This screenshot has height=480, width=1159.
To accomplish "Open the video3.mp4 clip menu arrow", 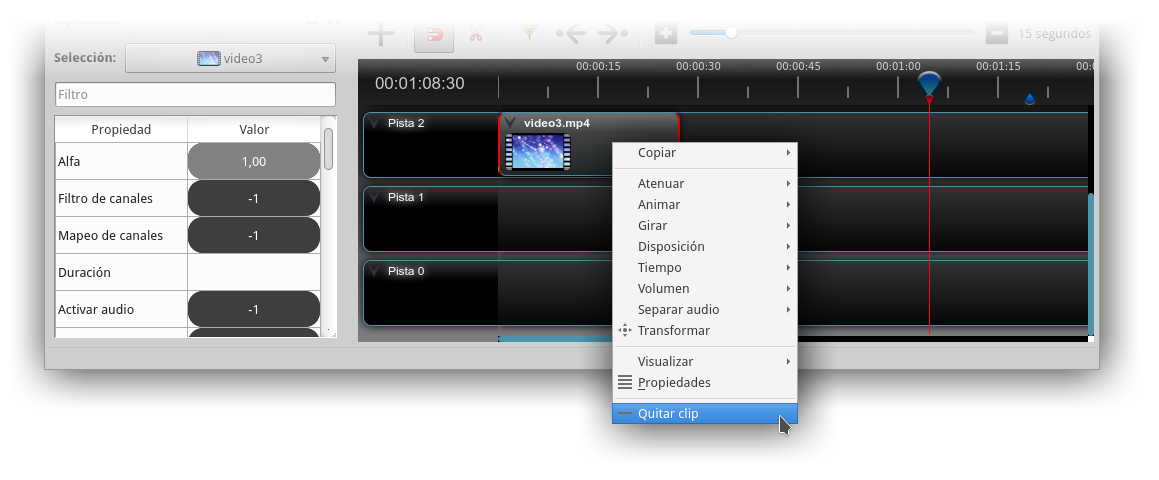I will pos(510,123).
